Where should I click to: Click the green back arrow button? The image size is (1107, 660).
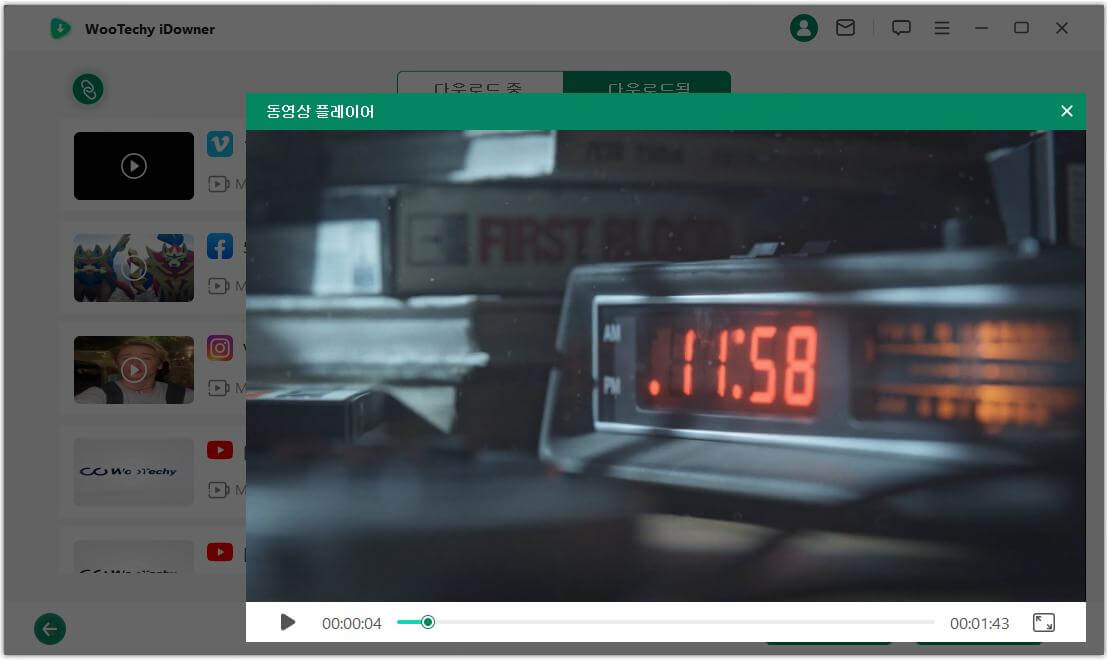(50, 629)
